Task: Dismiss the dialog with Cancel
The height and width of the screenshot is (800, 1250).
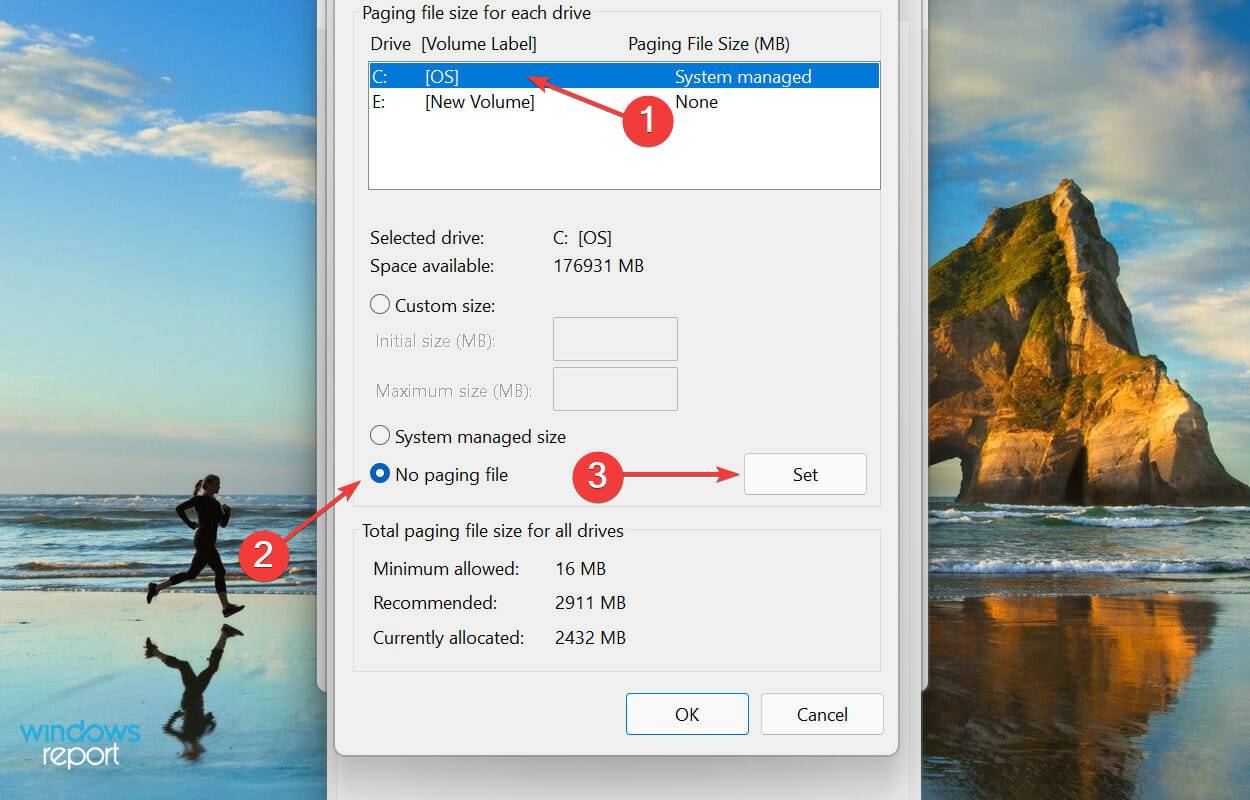Action: point(822,714)
